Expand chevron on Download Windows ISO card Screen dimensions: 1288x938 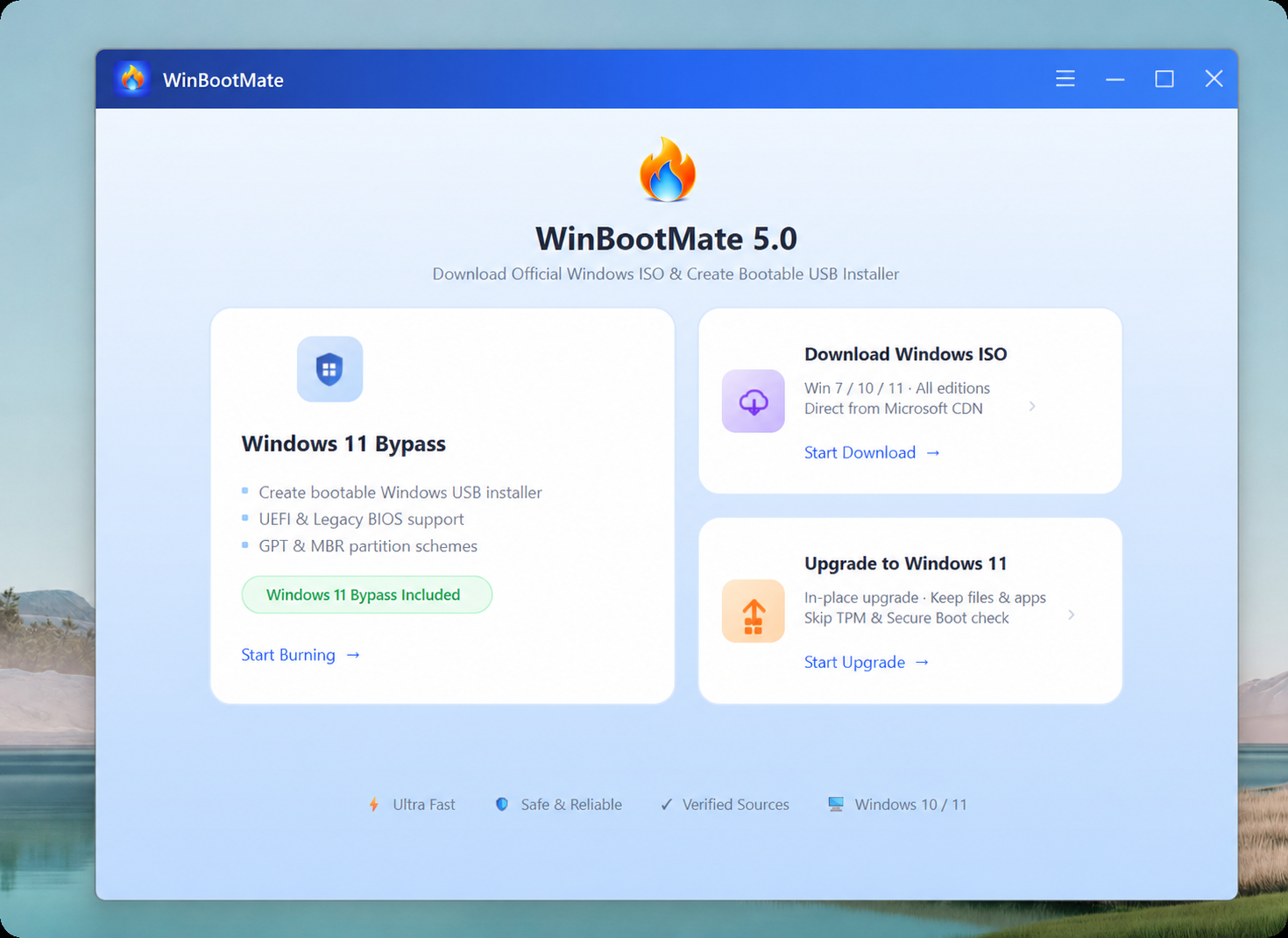(x=1032, y=406)
